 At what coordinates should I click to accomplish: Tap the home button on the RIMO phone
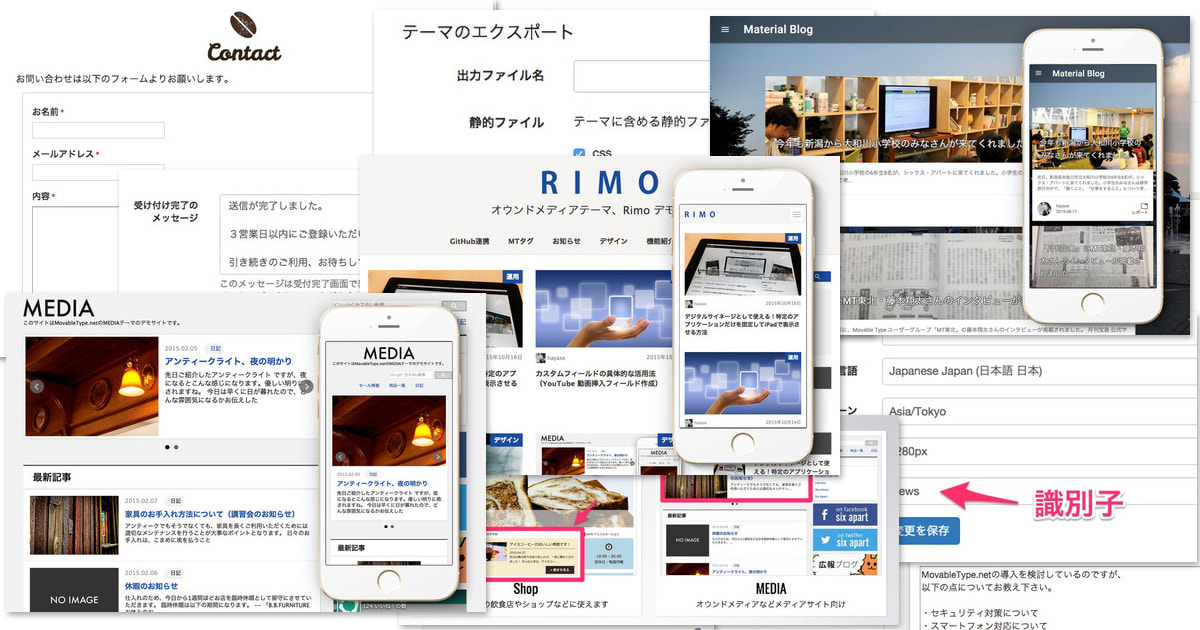[x=743, y=442]
